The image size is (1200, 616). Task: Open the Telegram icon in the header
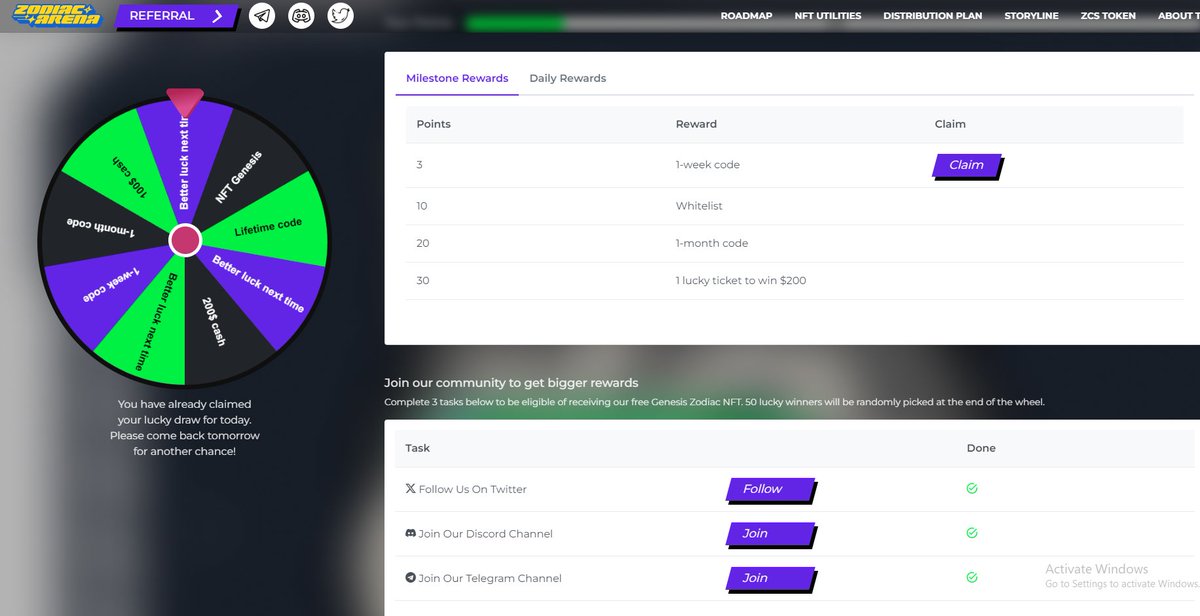262,15
